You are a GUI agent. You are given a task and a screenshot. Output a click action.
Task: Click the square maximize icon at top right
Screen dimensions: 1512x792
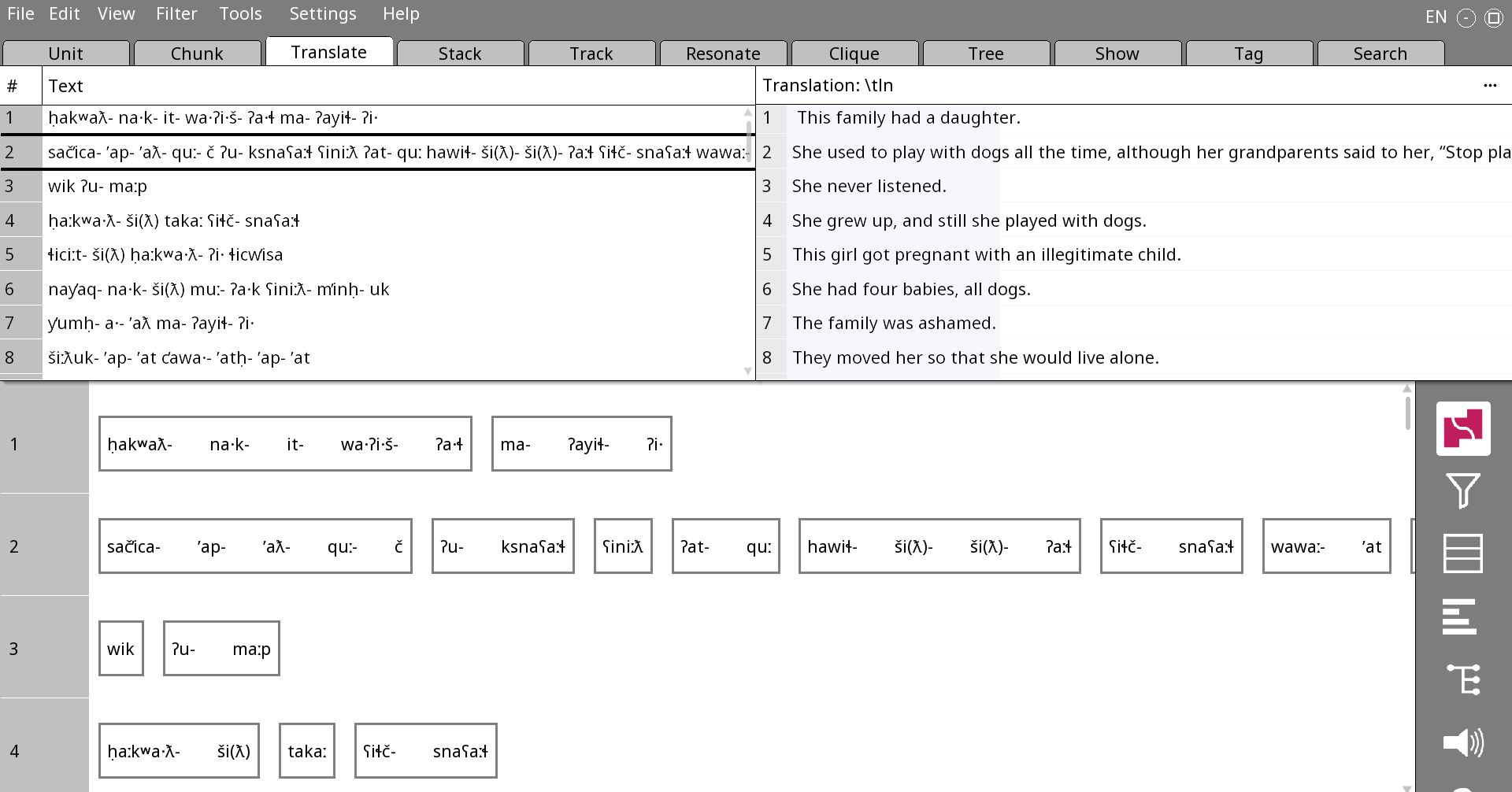click(x=1494, y=18)
